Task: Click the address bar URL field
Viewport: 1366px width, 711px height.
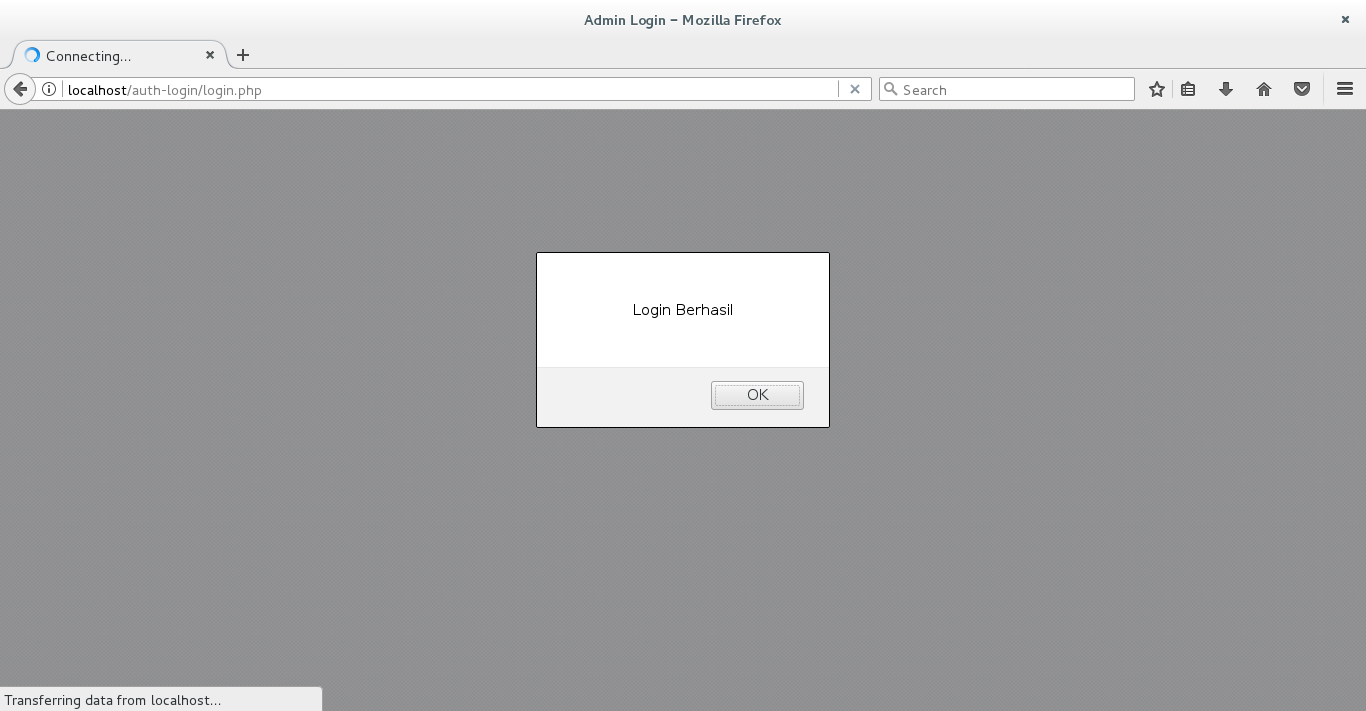Action: (x=450, y=89)
